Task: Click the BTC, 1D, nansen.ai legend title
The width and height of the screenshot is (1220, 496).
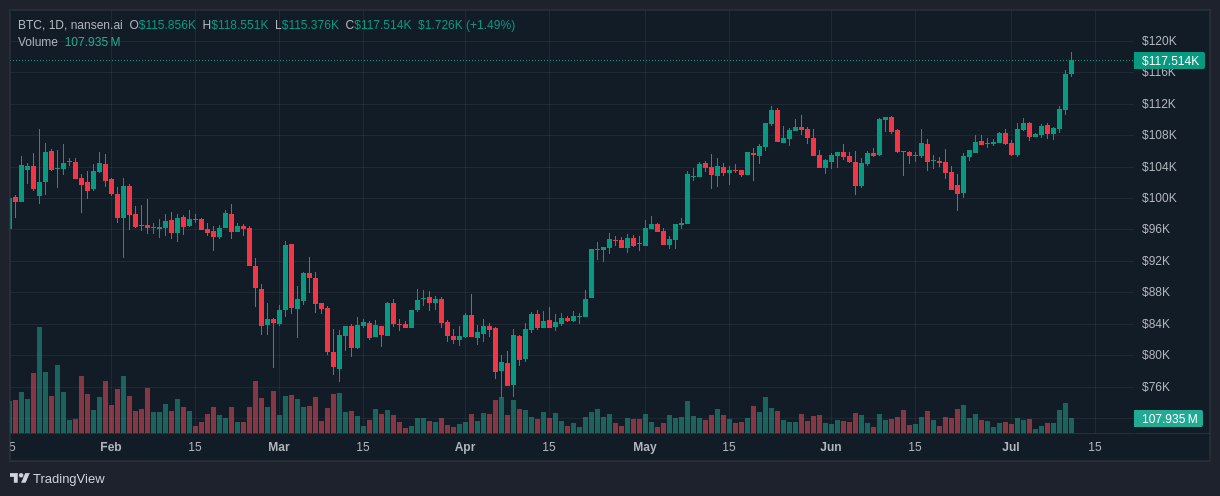Action: click(70, 25)
